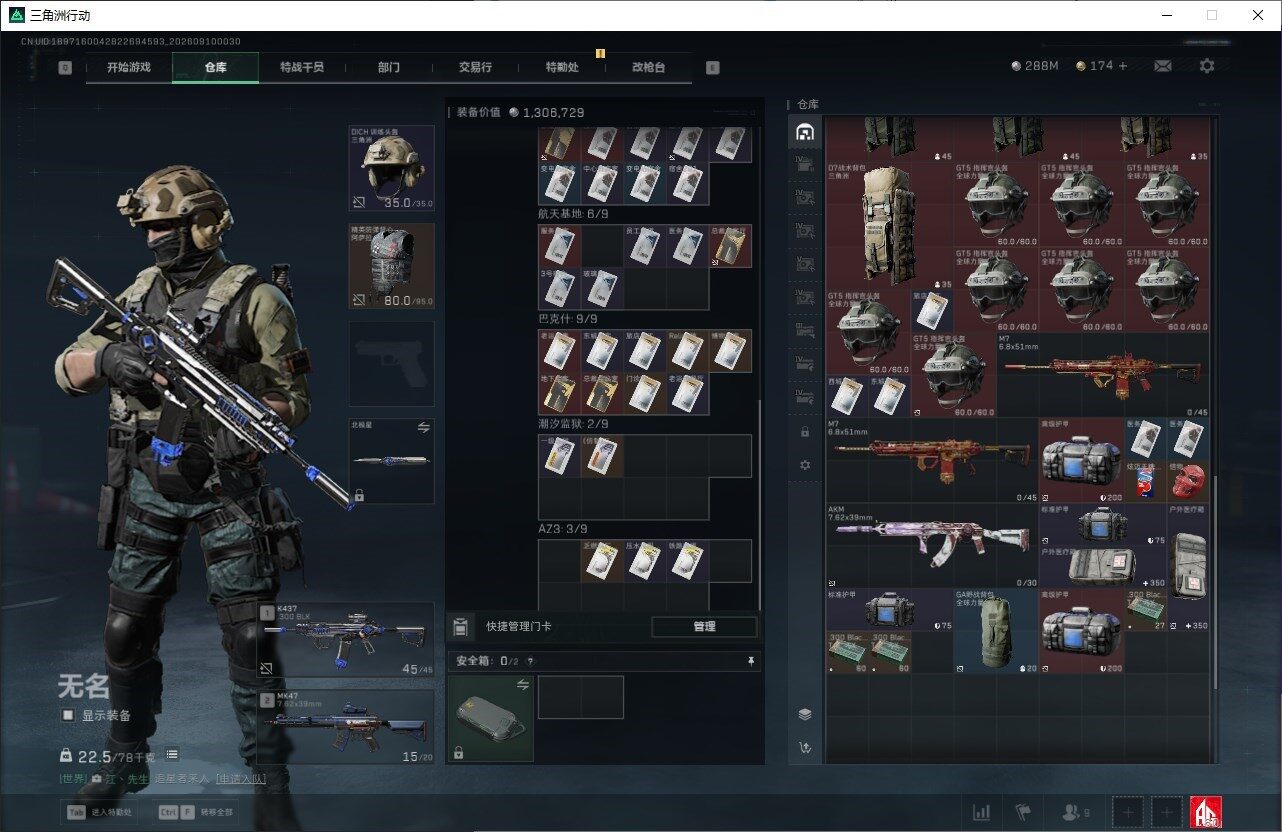The height and width of the screenshot is (832, 1282).
Task: Click the Q key tab navigation button
Action: [x=65, y=68]
